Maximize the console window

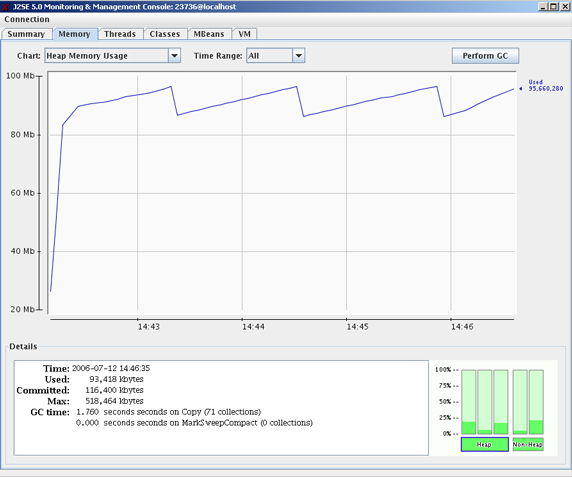pyautogui.click(x=554, y=6)
